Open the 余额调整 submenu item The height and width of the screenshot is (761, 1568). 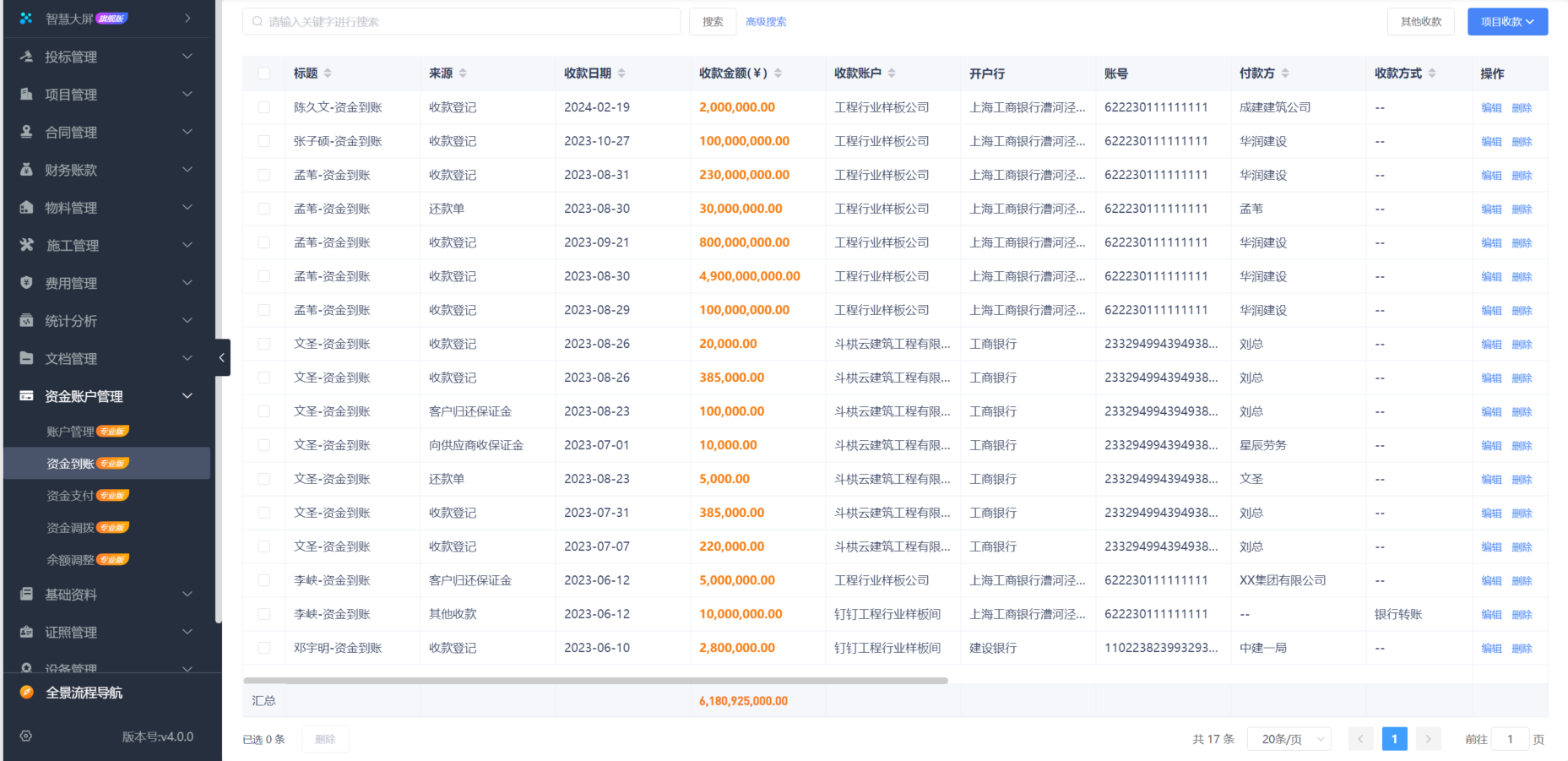(71, 558)
